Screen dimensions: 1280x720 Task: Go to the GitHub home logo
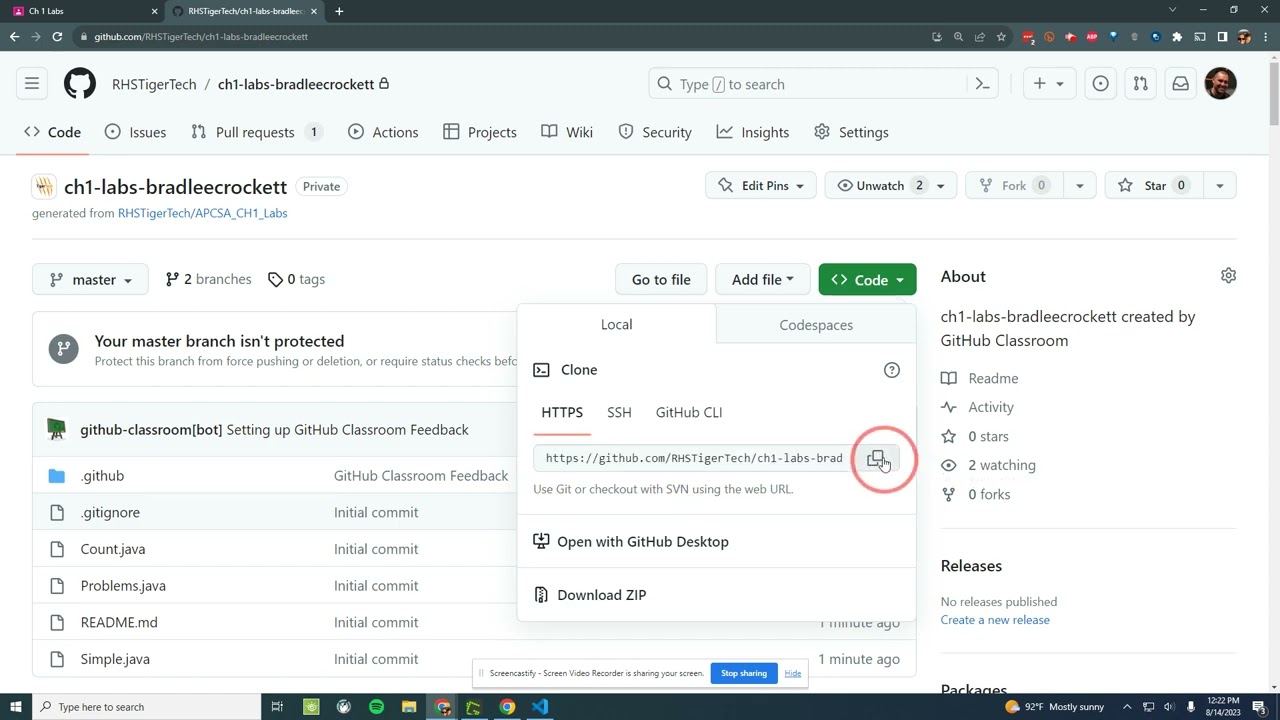pos(80,84)
